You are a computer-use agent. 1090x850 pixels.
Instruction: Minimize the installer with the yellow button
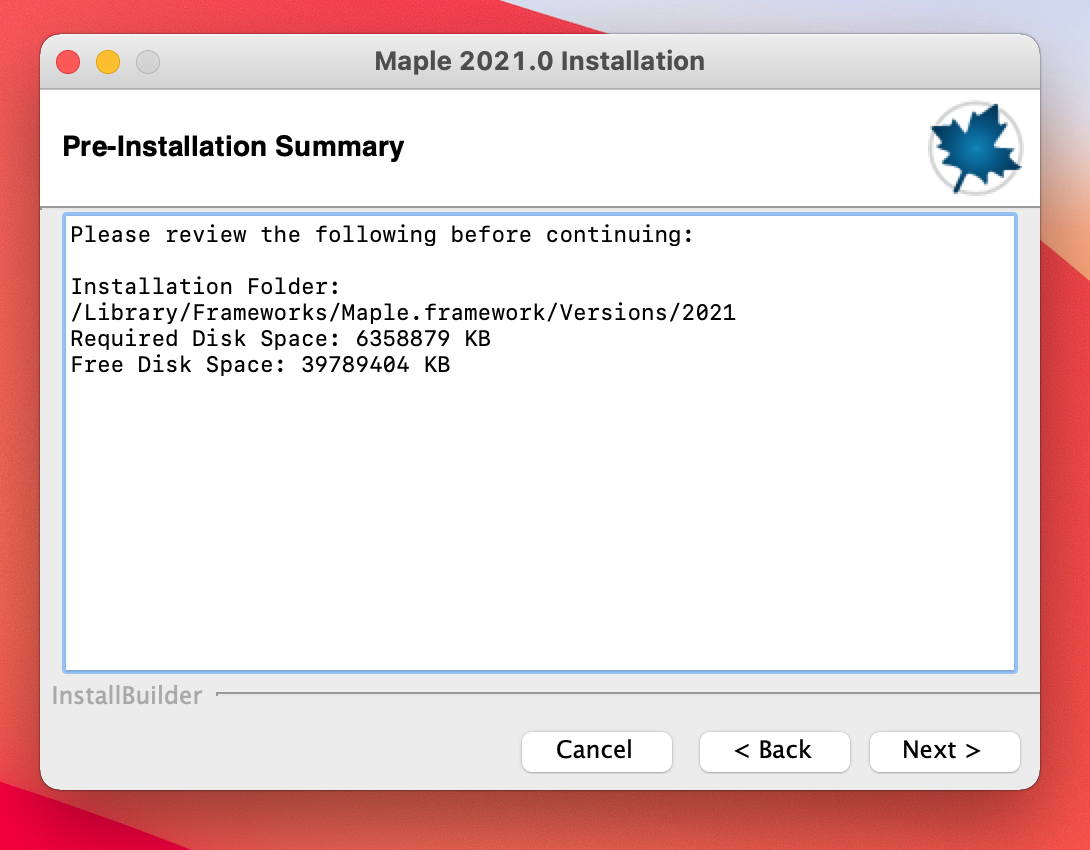pyautogui.click(x=108, y=62)
